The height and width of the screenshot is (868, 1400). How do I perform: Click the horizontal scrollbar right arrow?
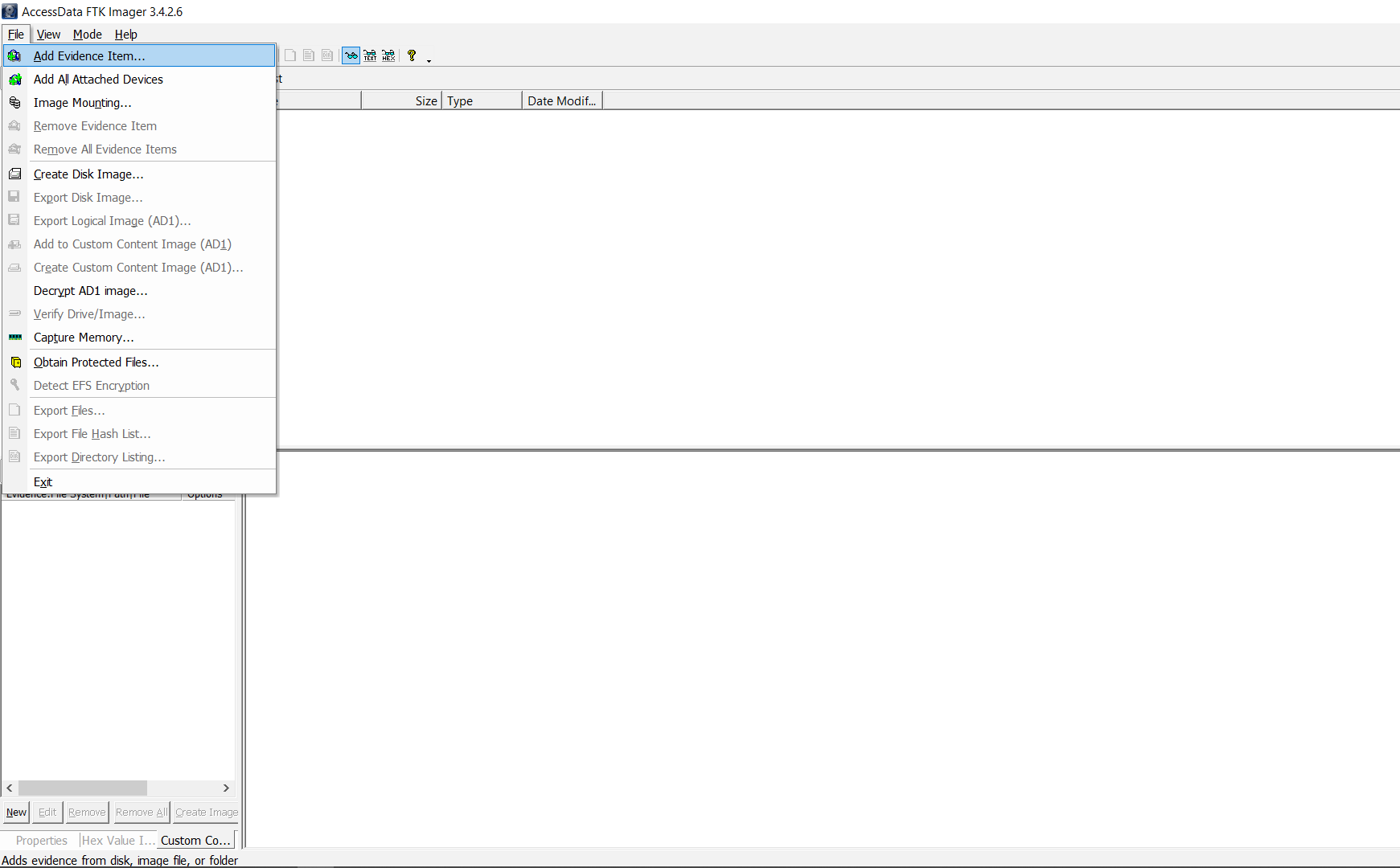[x=226, y=788]
